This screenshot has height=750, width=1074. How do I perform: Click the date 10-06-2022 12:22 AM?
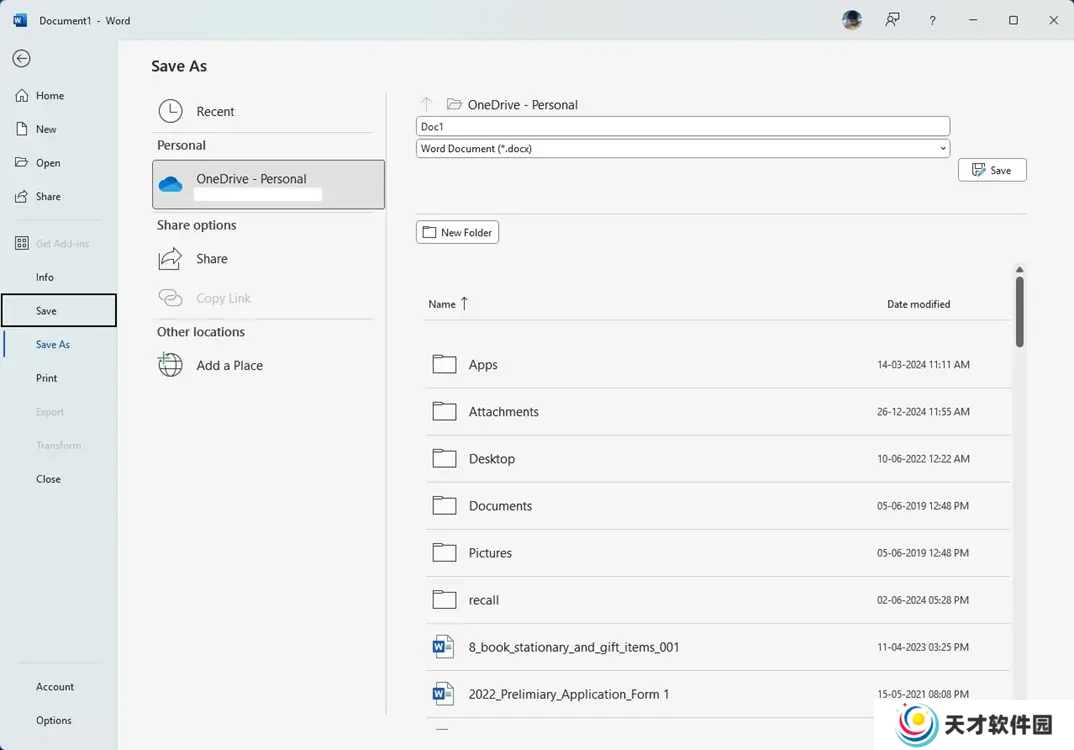click(x=923, y=459)
